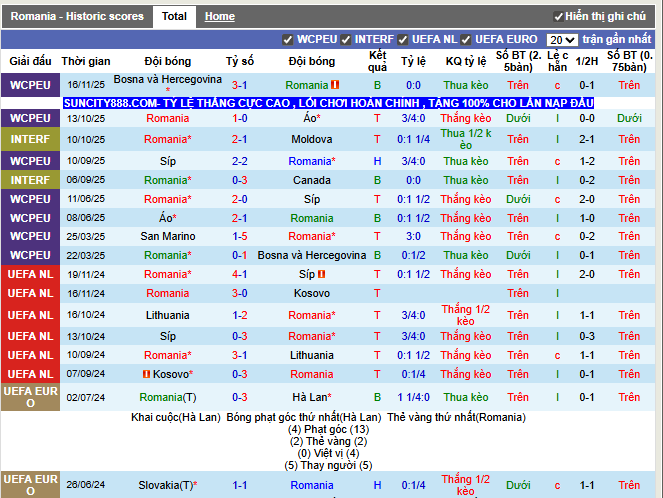The image size is (663, 498).
Task: Click Bosna và Hercegovina away team 22/03/25
Action: pos(312,255)
